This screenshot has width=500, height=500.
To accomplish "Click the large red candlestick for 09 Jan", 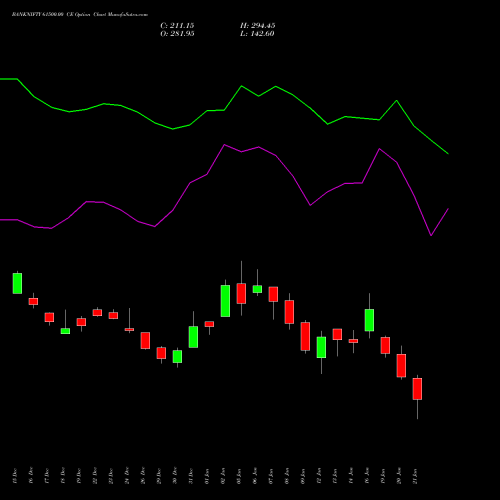I will click(x=305, y=336).
